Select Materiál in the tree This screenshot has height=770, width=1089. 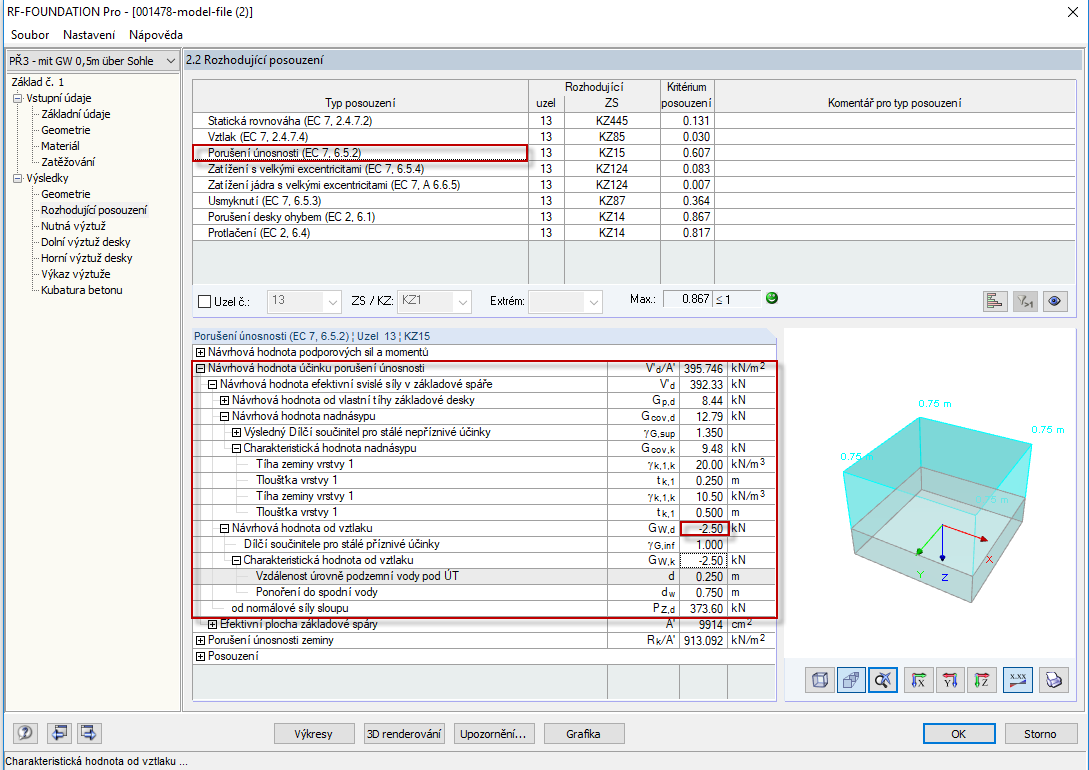(60, 146)
